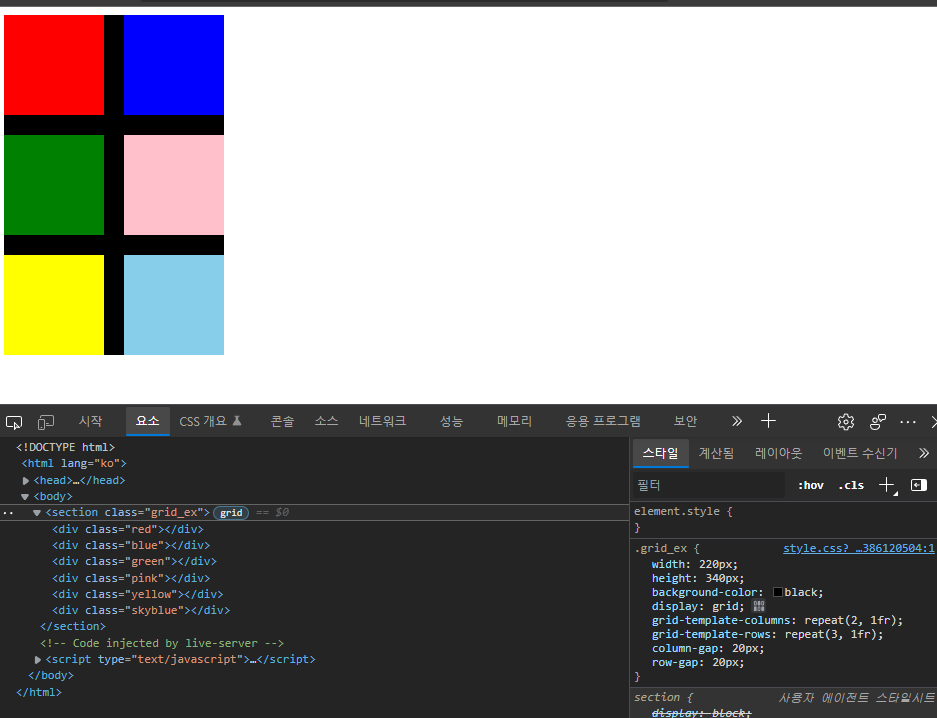Viewport: 937px width, 718px height.
Task: Activate the inspect element picker icon
Action: click(14, 422)
